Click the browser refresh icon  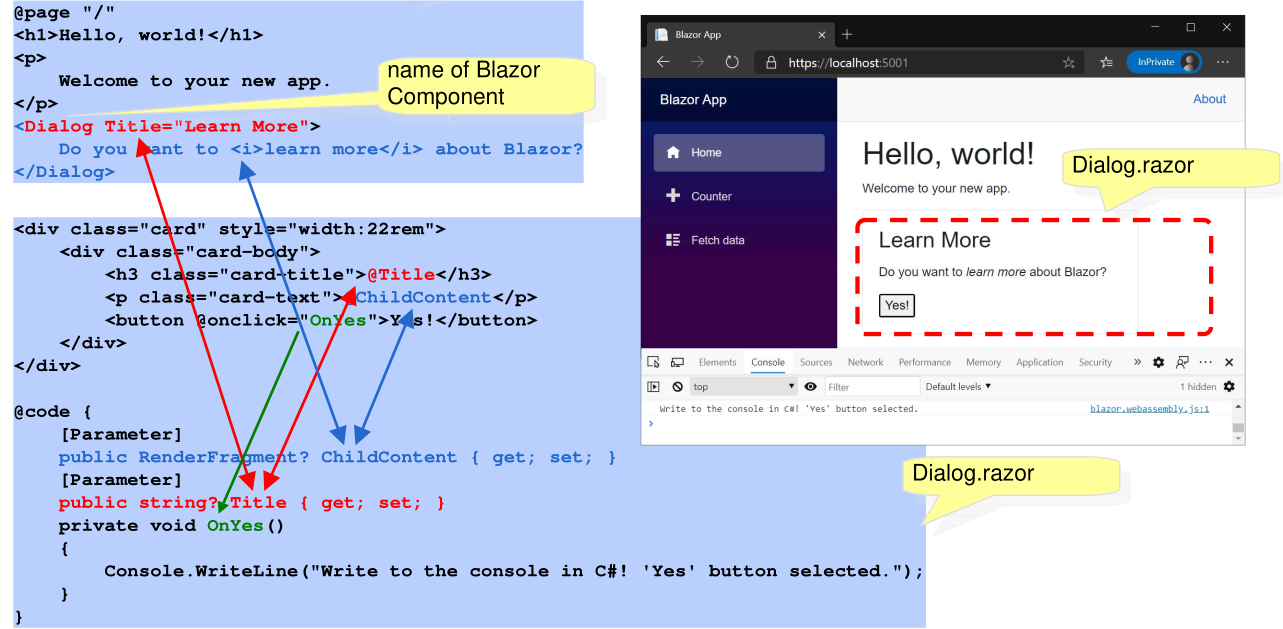pos(731,62)
